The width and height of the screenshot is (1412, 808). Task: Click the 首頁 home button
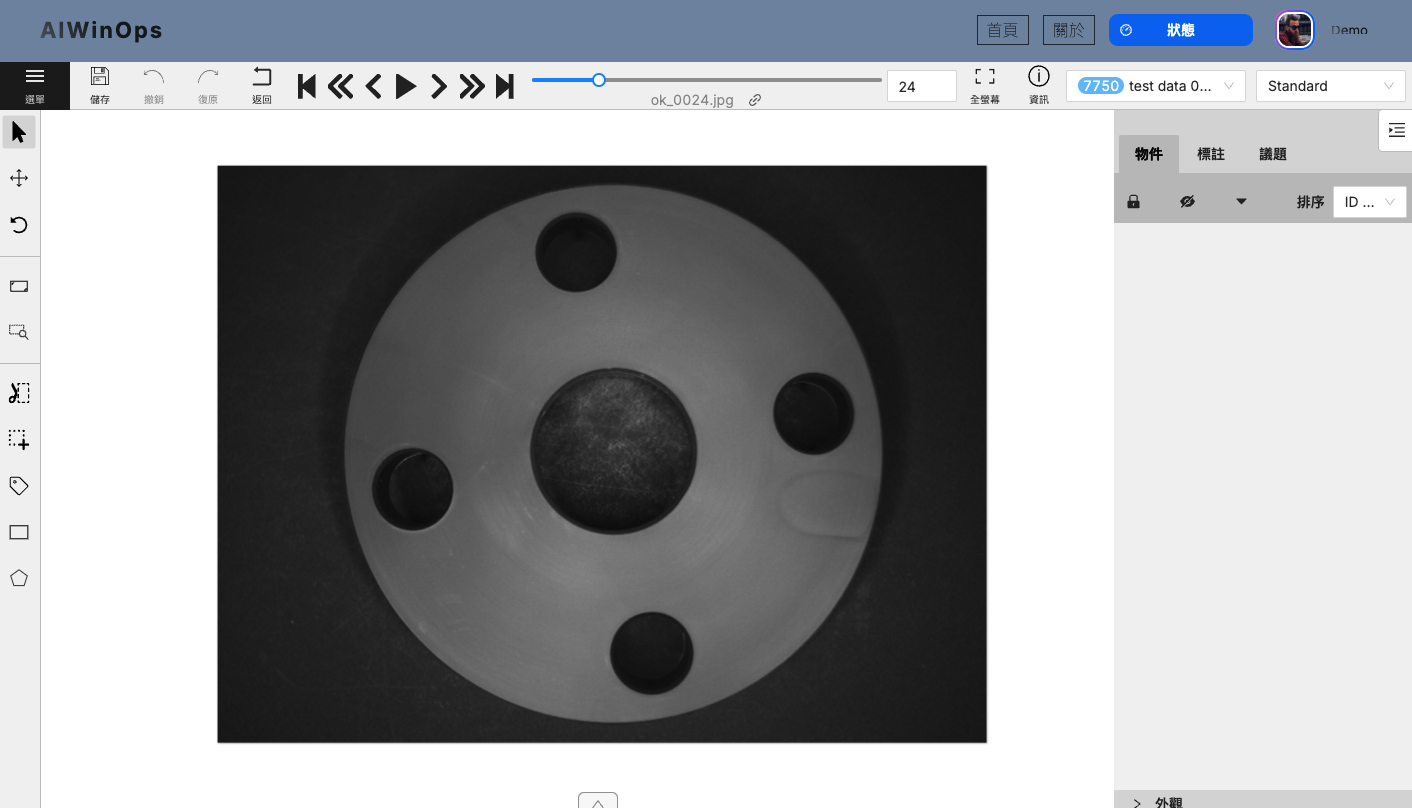point(1003,30)
